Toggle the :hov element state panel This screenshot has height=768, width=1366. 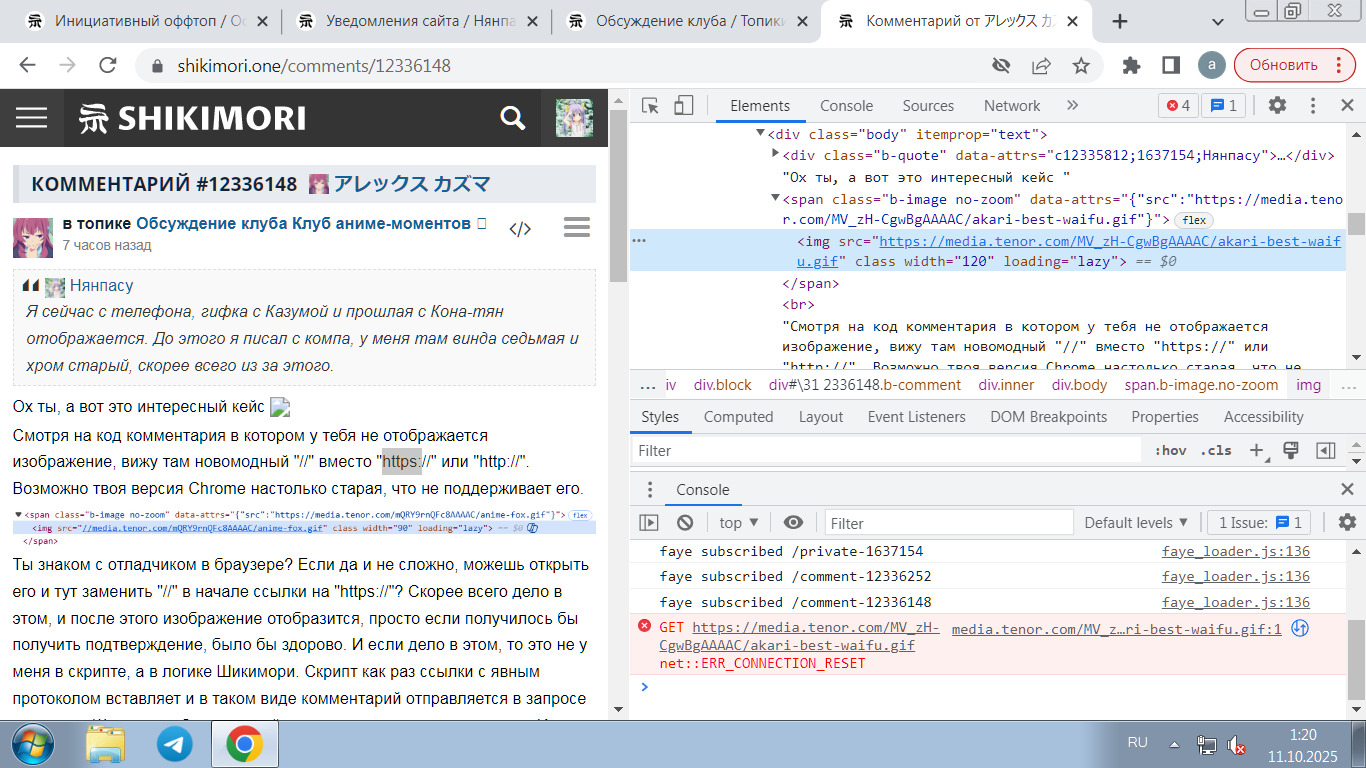click(x=1170, y=451)
